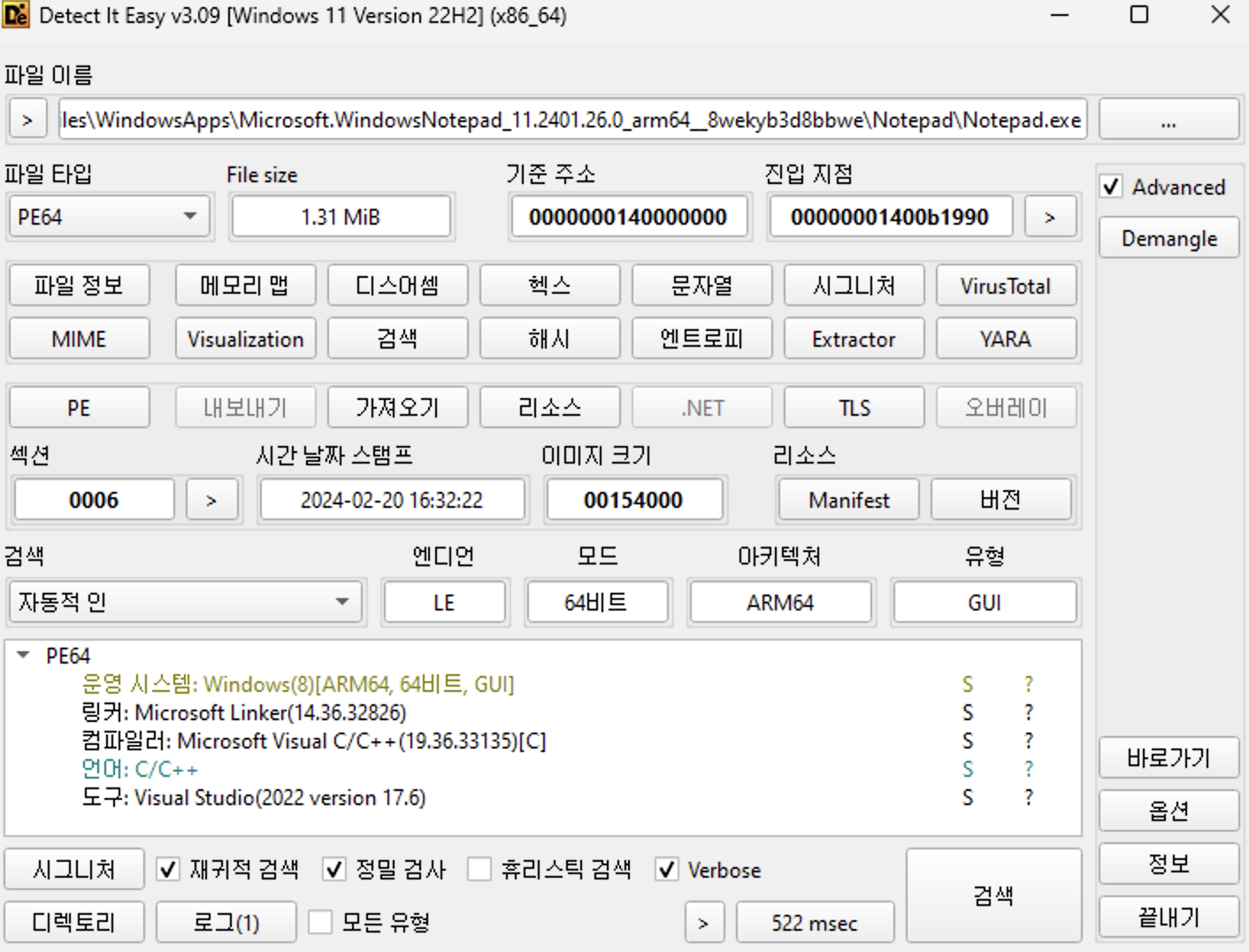Open the 해시 hash view
The image size is (1249, 952).
pyautogui.click(x=549, y=339)
